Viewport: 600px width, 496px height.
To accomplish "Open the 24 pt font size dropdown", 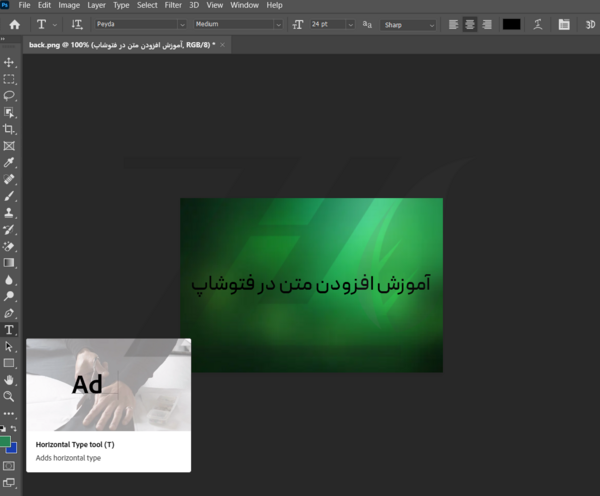I will [x=351, y=24].
